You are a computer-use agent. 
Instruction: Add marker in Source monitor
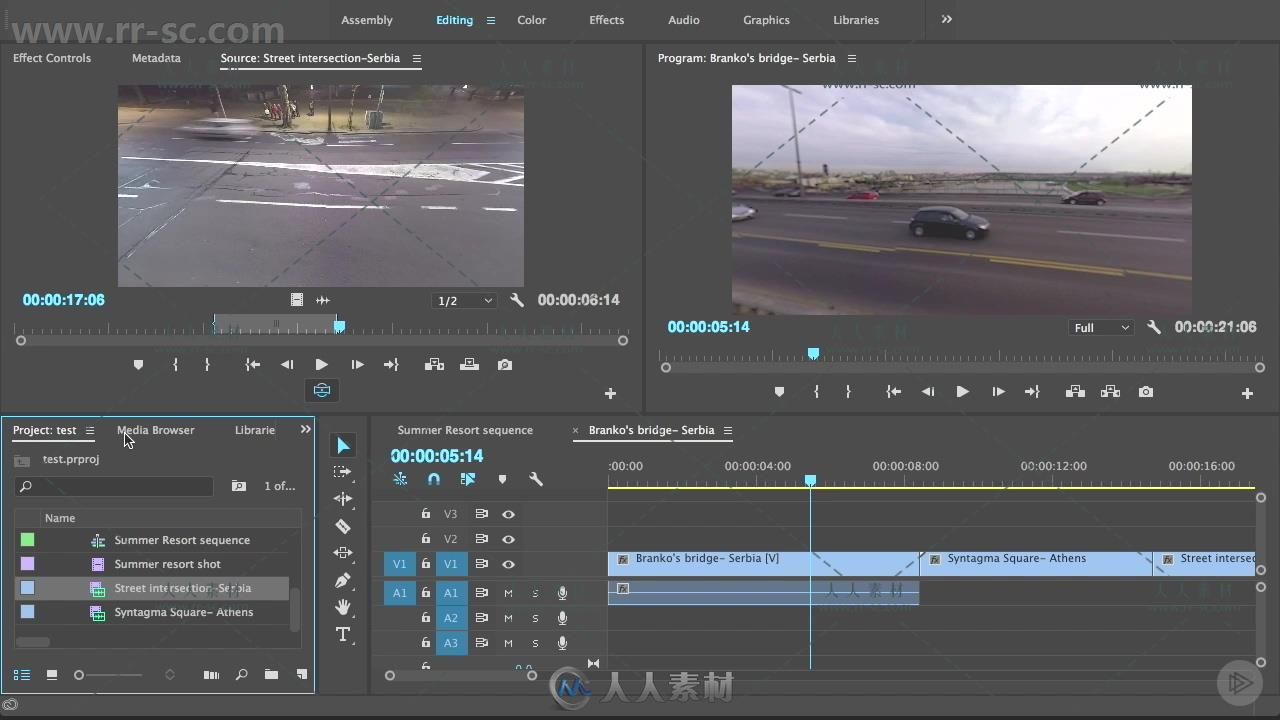coord(138,365)
